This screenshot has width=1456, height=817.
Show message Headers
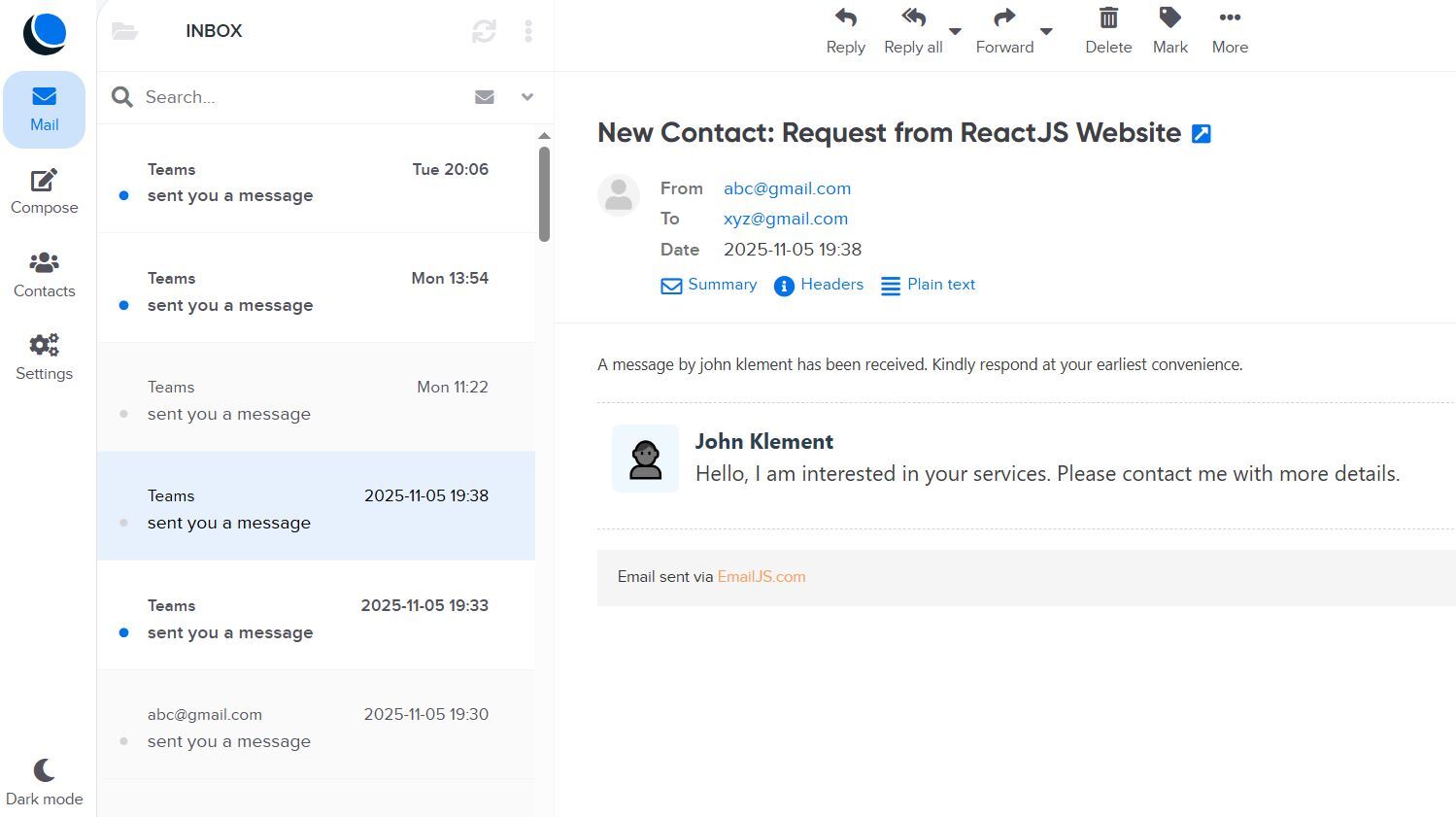point(819,285)
